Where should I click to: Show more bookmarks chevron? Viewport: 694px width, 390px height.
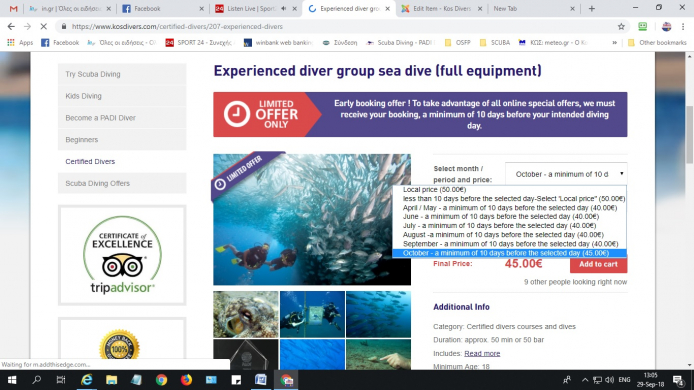pos(614,42)
